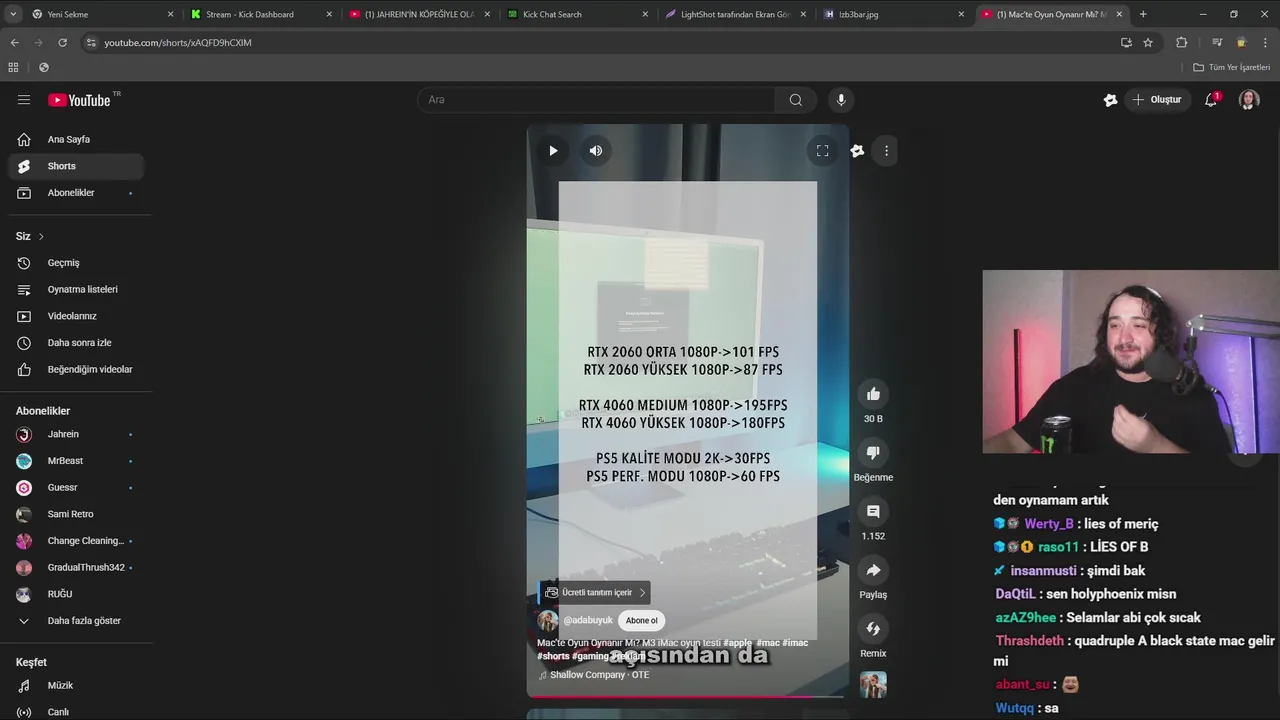Open the apps grid in bookmarks bar
The width and height of the screenshot is (1280, 720).
(x=13, y=67)
